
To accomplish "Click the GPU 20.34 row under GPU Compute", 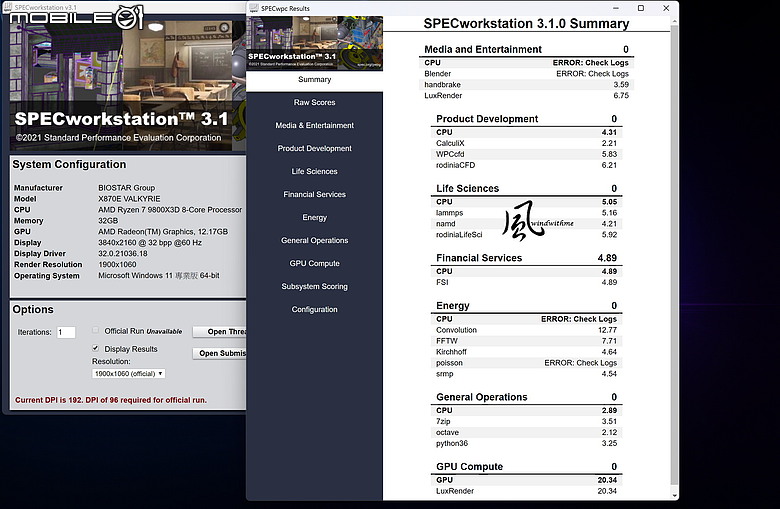I will coord(526,480).
